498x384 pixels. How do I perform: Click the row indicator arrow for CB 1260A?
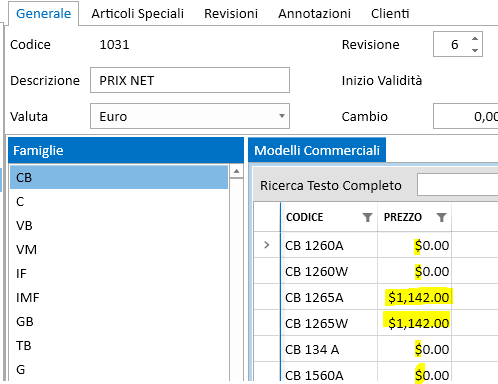[x=267, y=245]
